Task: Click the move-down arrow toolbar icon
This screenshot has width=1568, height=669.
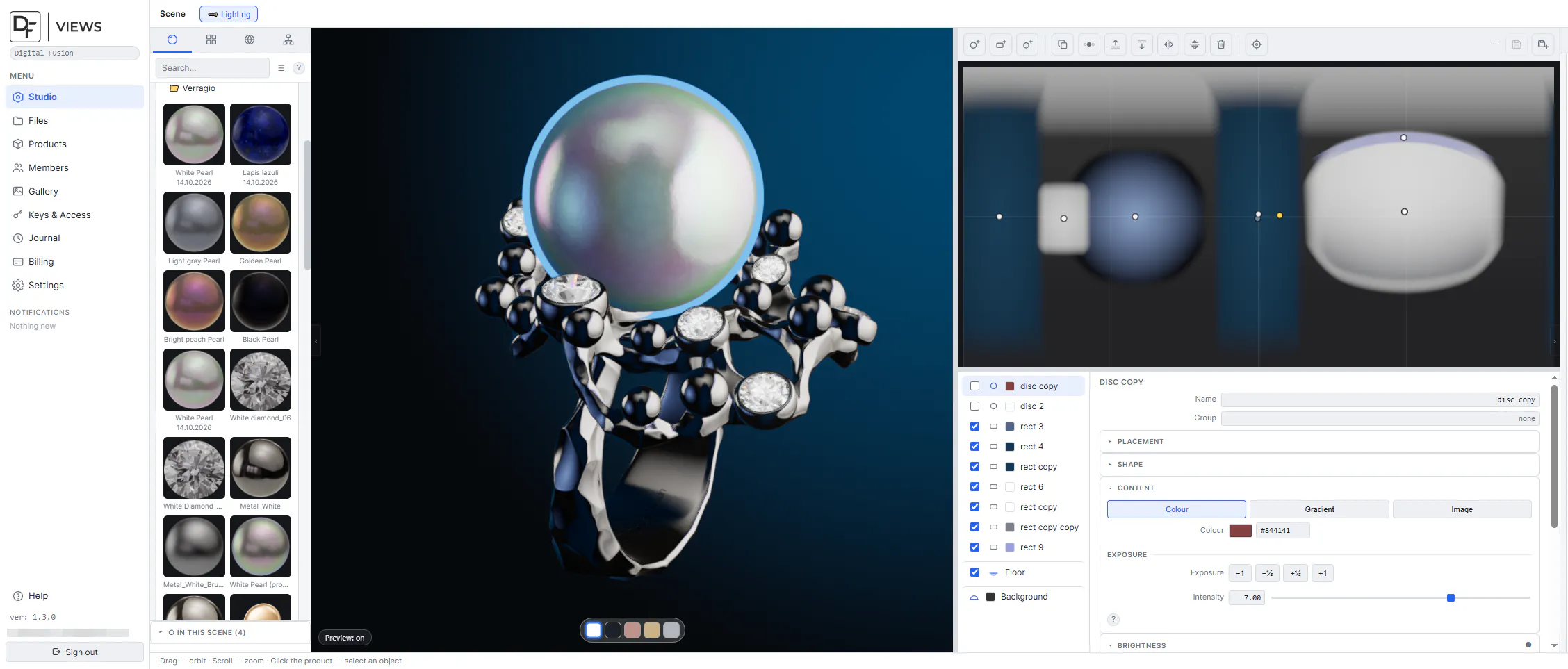Action: 1142,44
